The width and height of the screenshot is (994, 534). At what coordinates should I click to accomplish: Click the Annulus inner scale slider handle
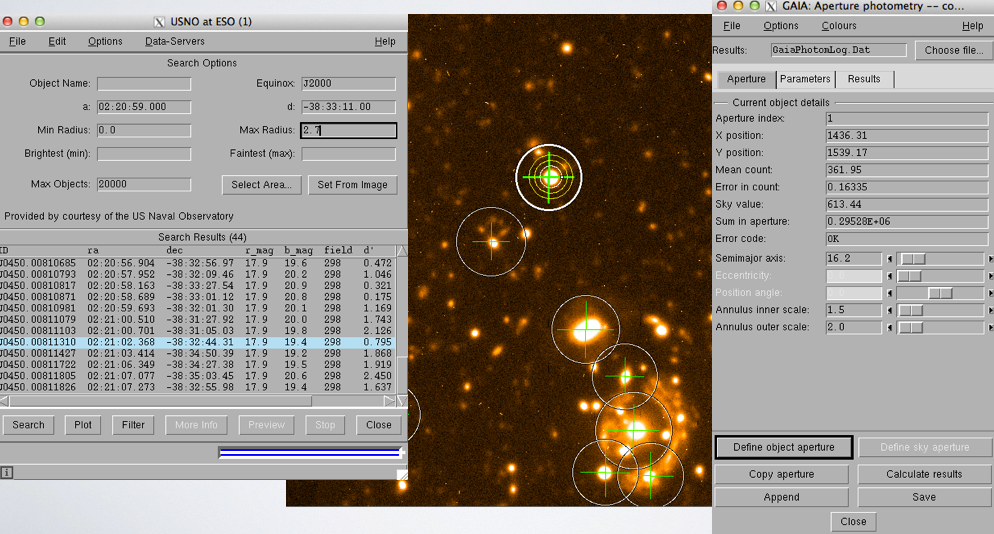point(909,310)
